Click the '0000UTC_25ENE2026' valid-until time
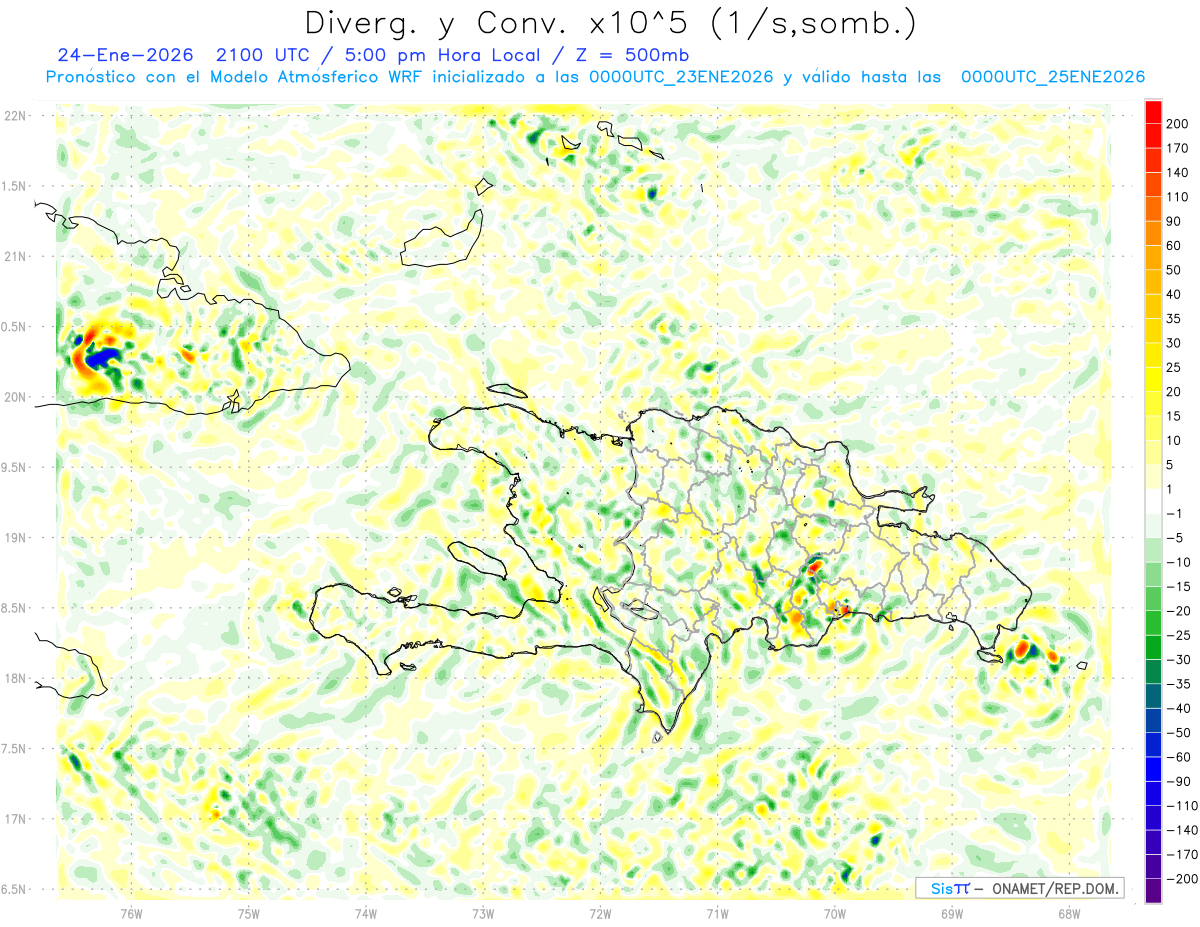The height and width of the screenshot is (927, 1200). pyautogui.click(x=1053, y=77)
